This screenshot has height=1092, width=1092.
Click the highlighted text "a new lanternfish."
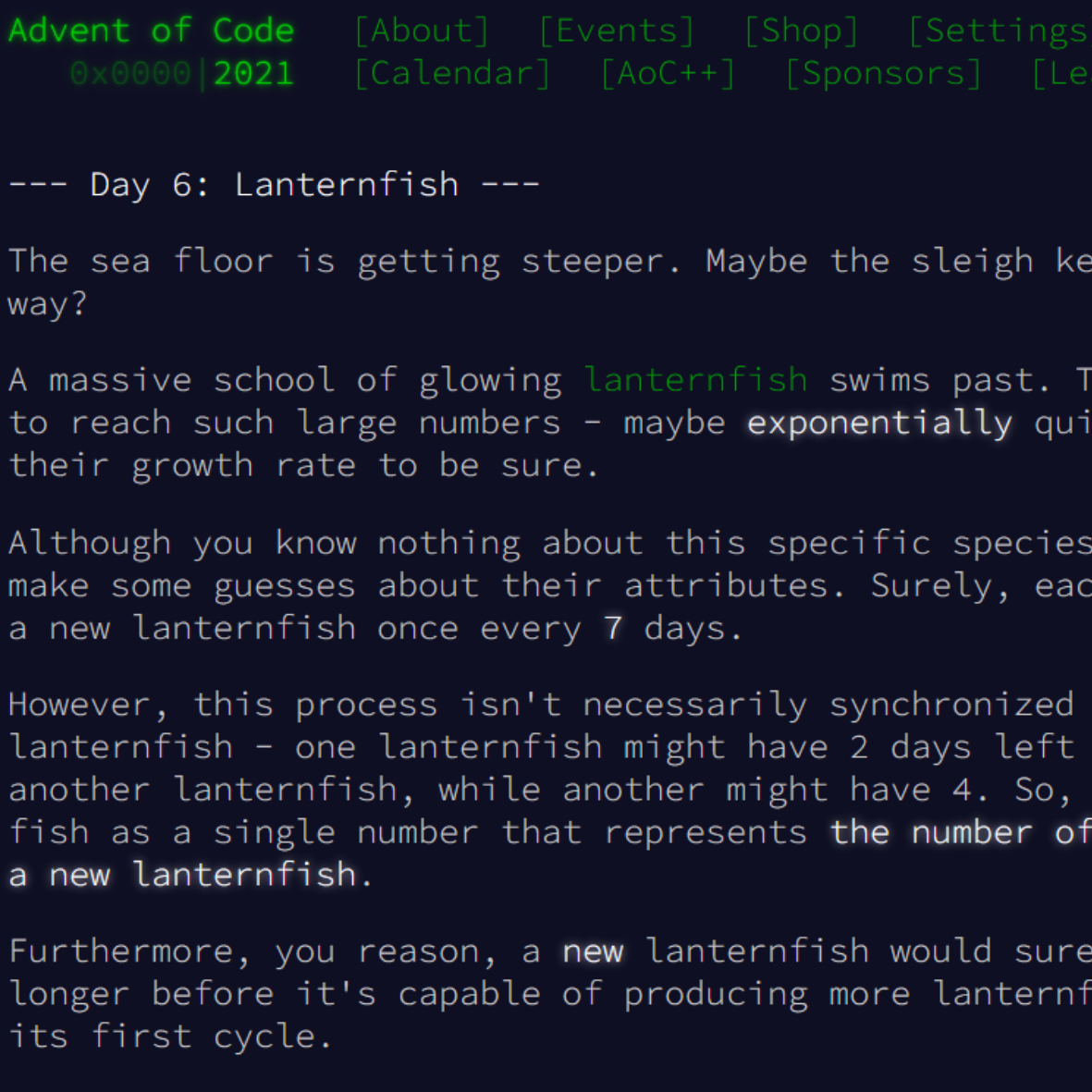(x=190, y=874)
